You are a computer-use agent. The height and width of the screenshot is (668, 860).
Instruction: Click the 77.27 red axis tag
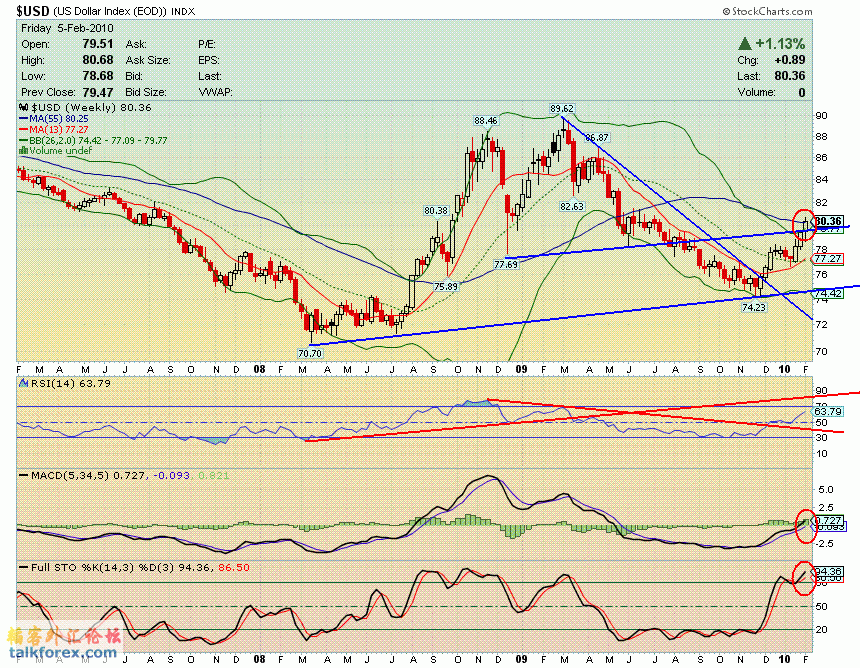(x=828, y=258)
